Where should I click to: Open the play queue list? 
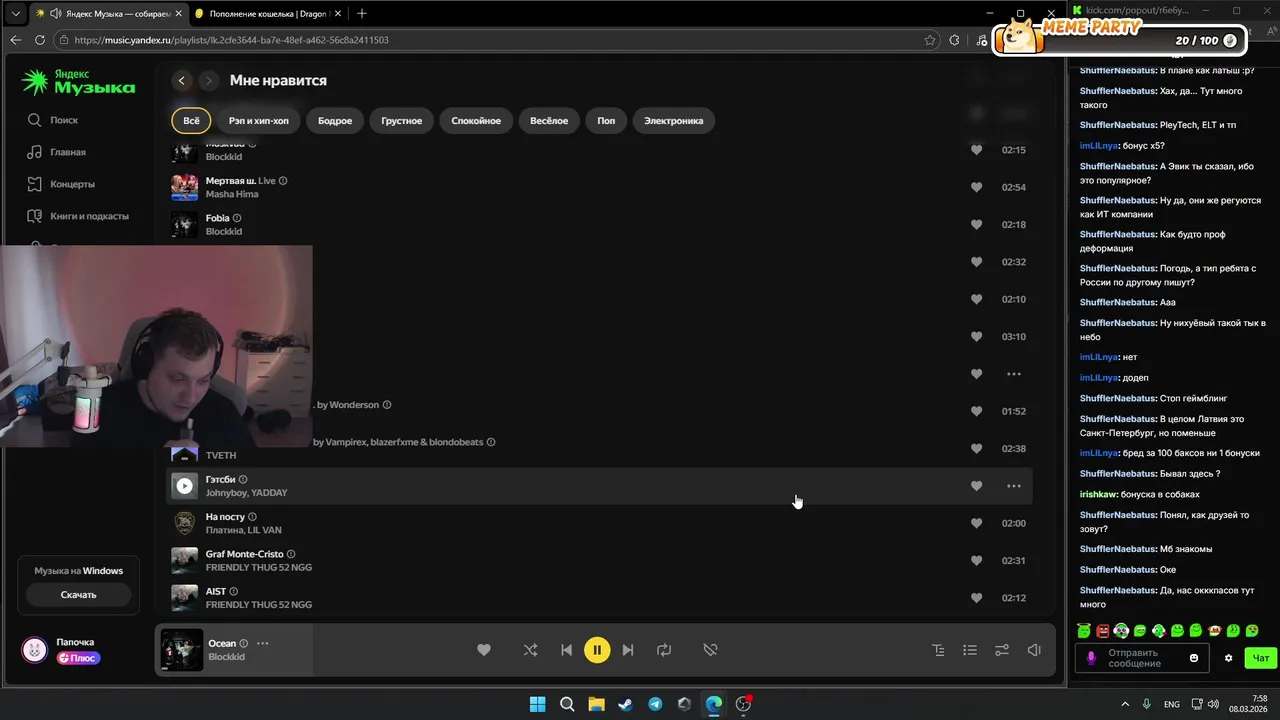tap(970, 650)
